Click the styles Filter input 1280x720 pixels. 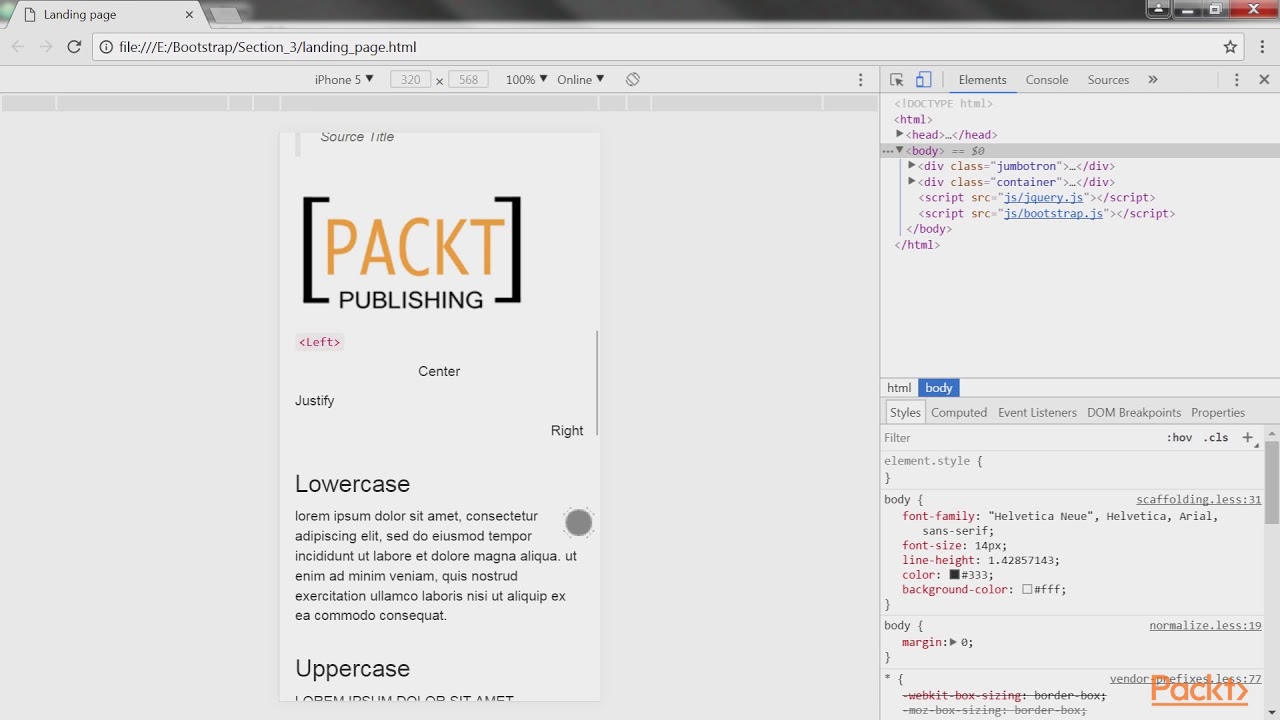click(x=1020, y=437)
